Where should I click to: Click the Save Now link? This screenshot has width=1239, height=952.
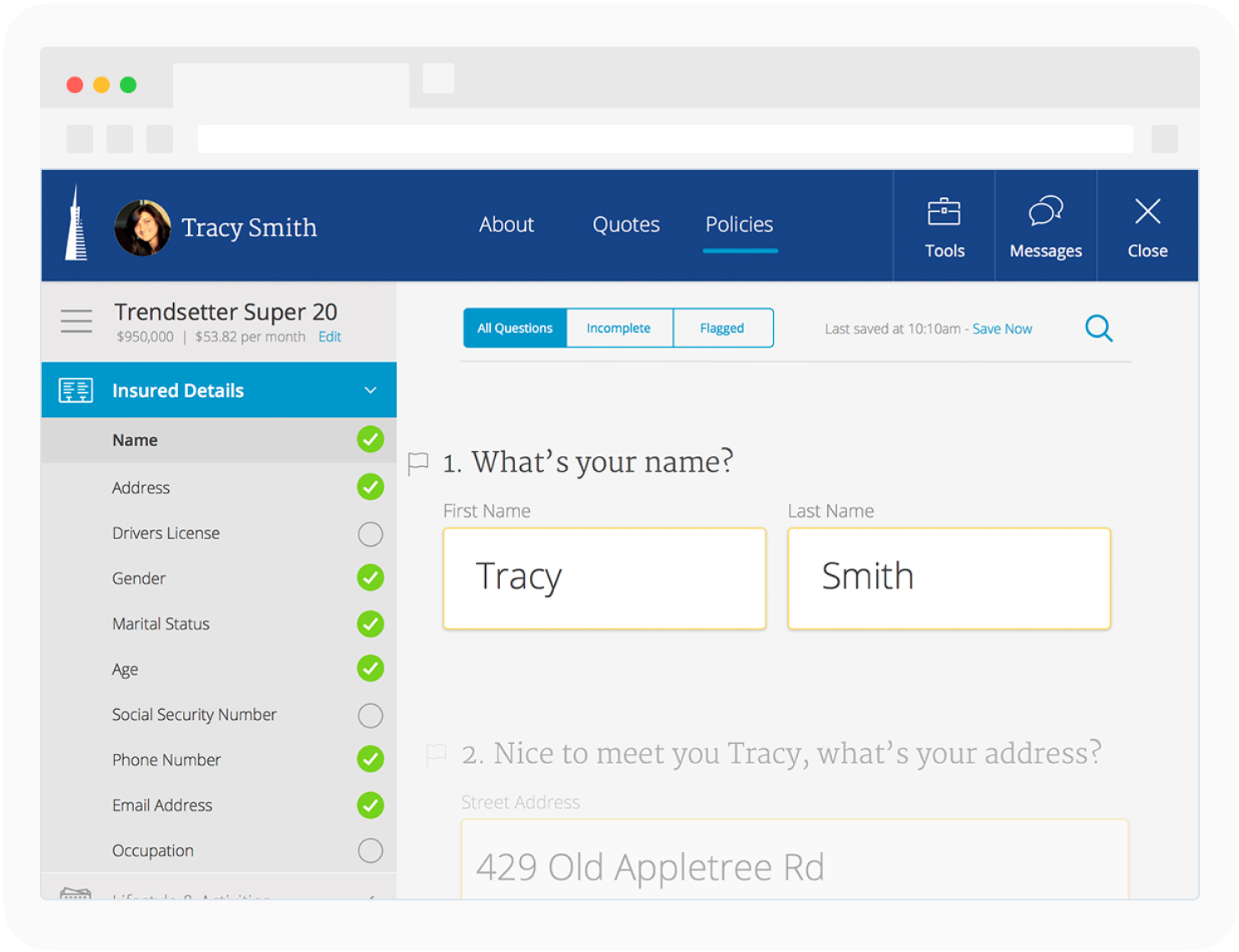point(1002,329)
